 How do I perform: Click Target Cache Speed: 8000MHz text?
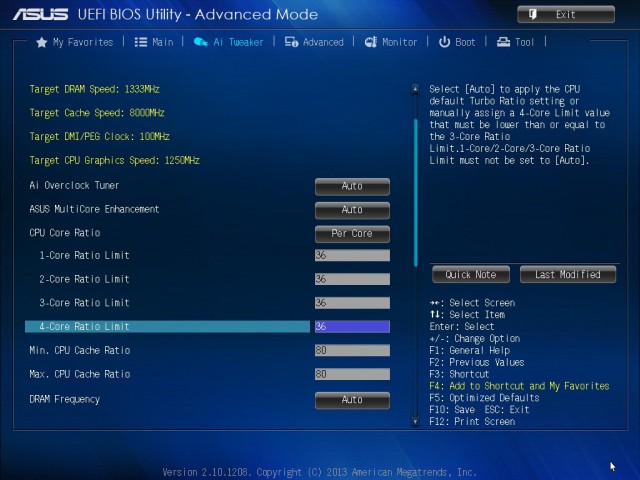[97, 113]
